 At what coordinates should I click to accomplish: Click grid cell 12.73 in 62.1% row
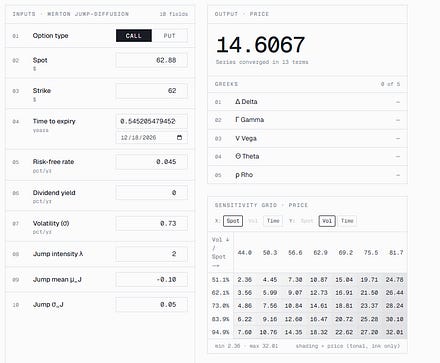(319, 293)
